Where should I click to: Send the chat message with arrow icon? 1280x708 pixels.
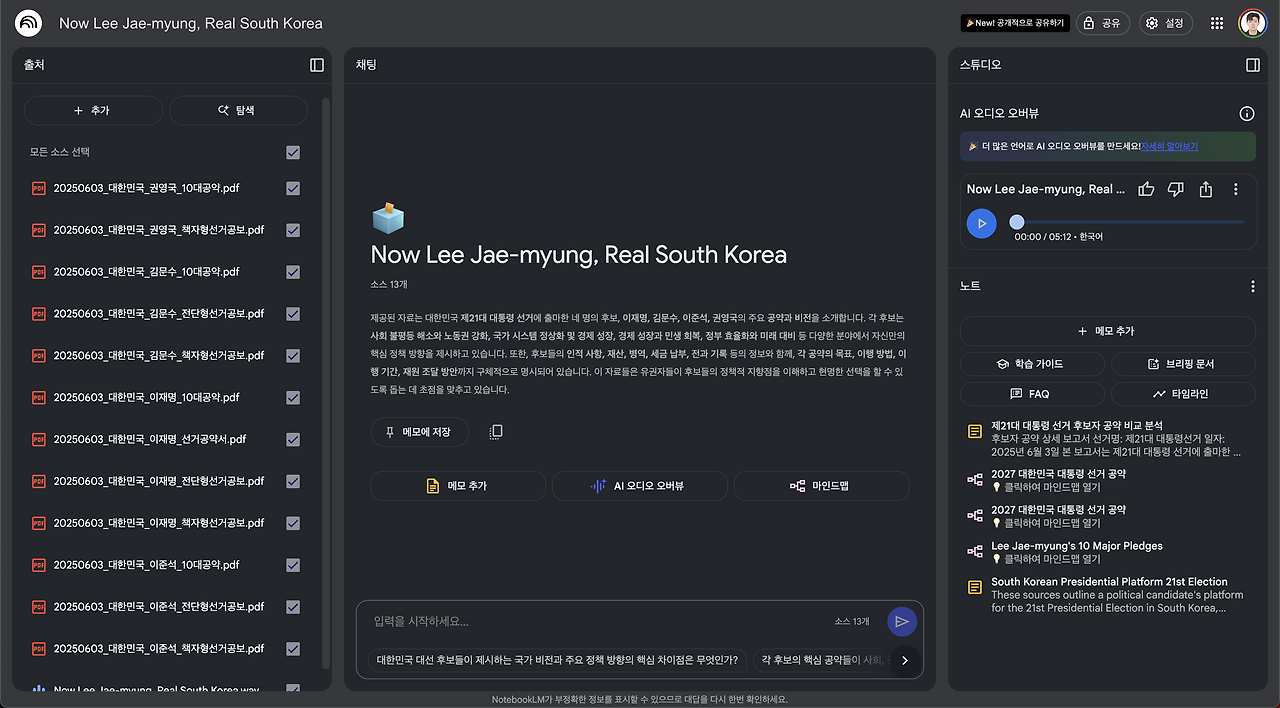coord(901,621)
